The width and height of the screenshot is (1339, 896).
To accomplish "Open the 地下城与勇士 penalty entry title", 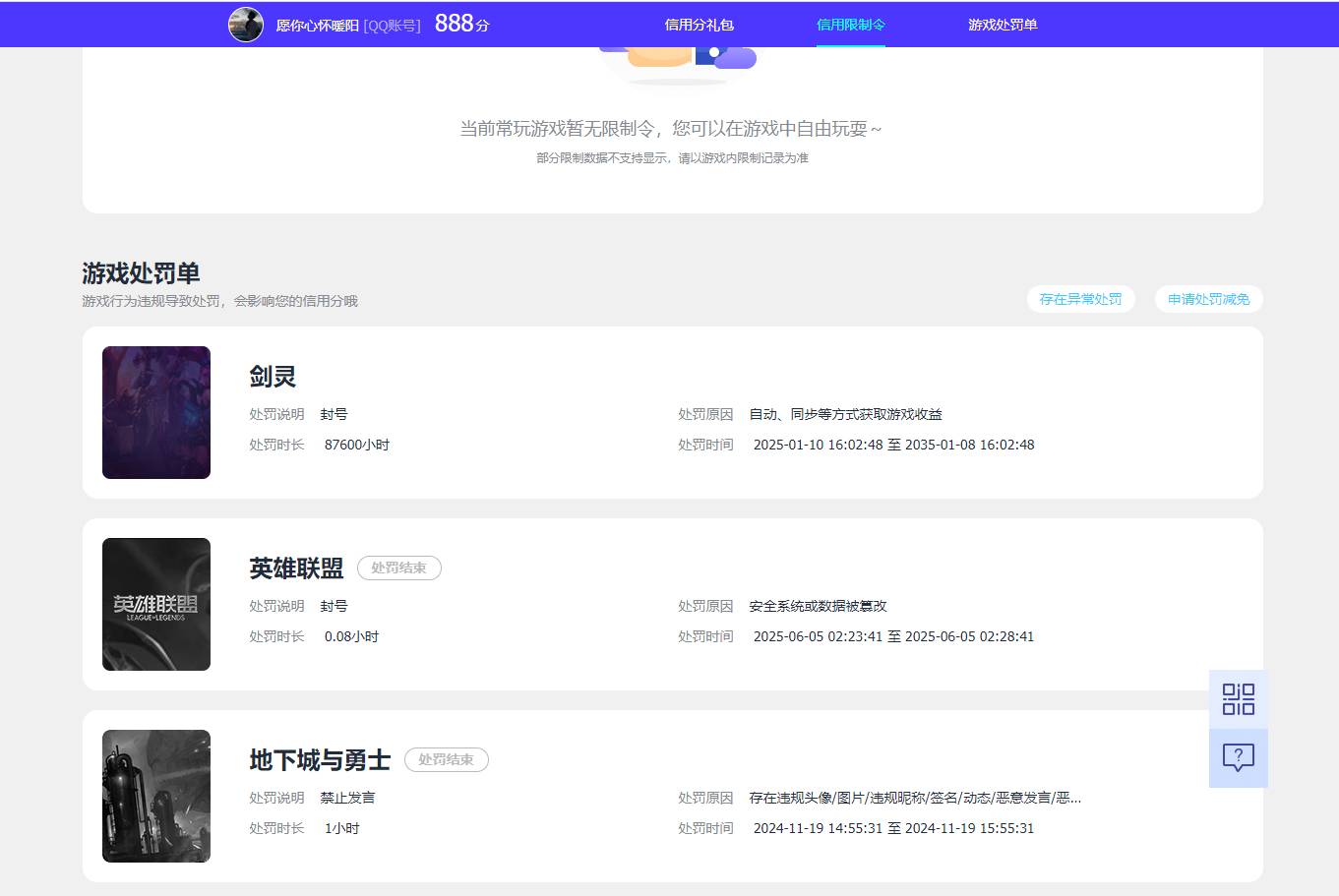I will (320, 759).
